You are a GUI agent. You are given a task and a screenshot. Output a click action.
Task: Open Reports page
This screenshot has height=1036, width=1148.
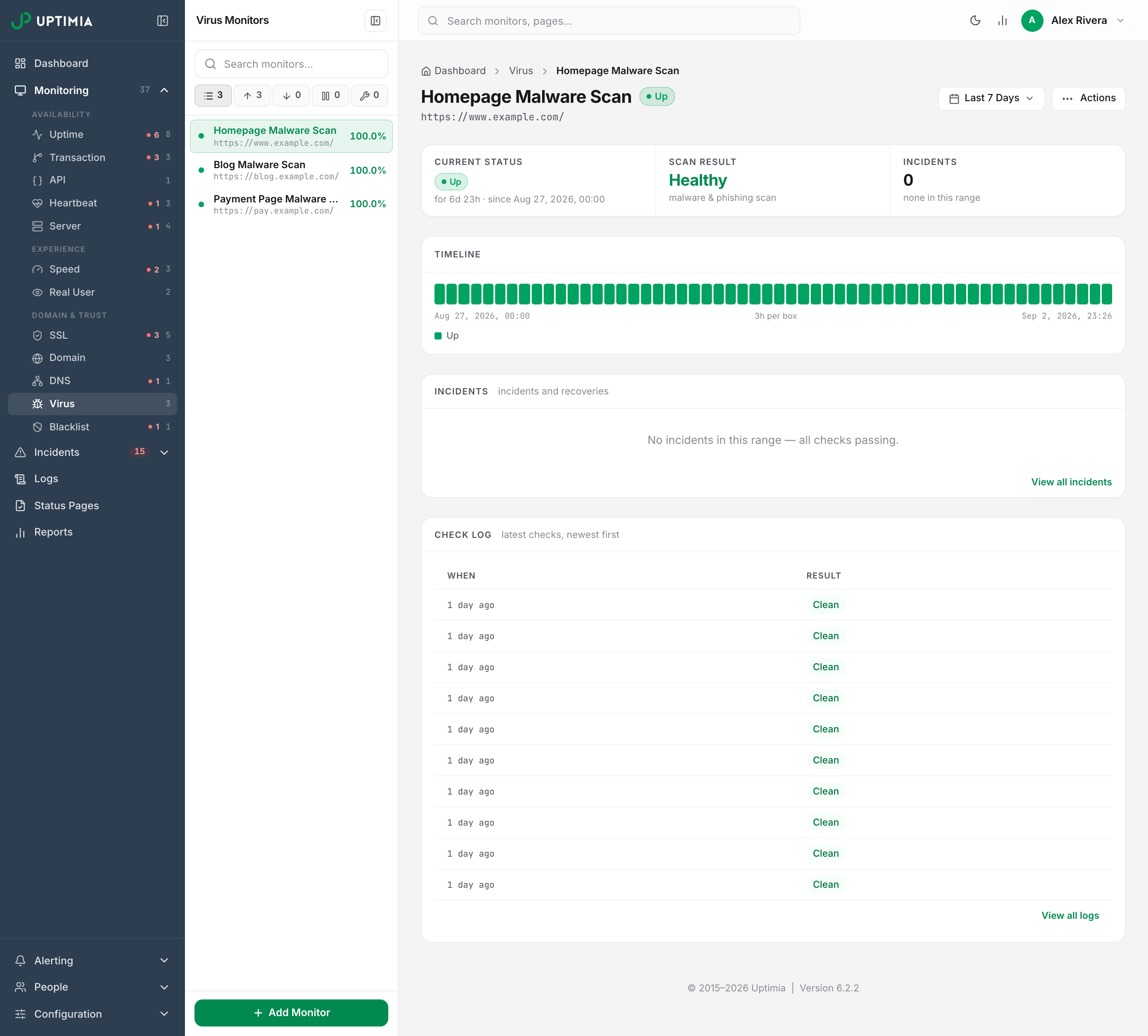(x=92, y=532)
